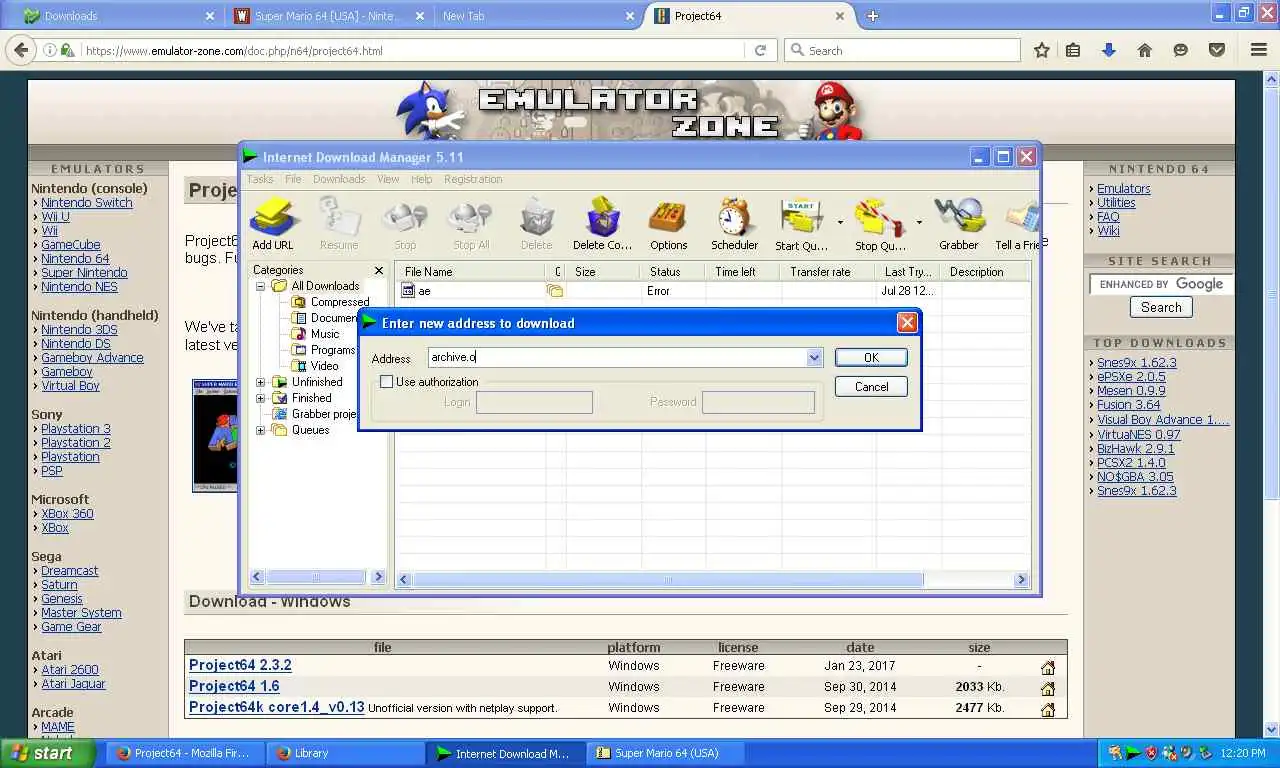Click Firefox bookmark star icon

click(x=1041, y=50)
